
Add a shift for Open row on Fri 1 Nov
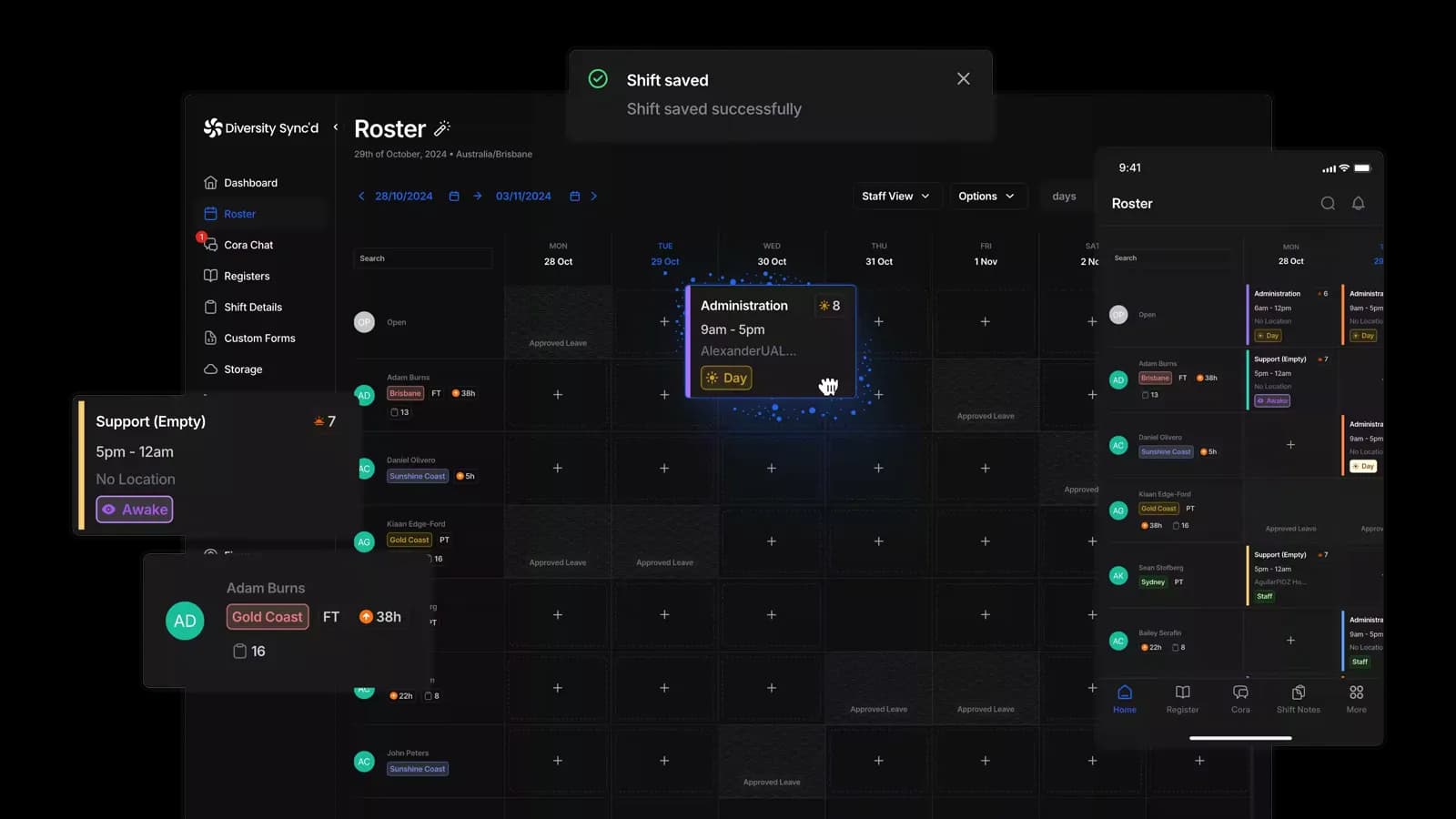point(985,321)
